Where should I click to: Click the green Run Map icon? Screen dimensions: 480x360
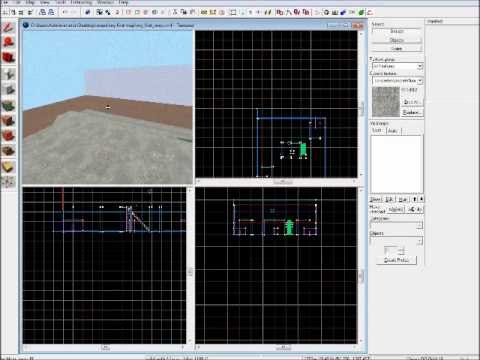[361, 12]
